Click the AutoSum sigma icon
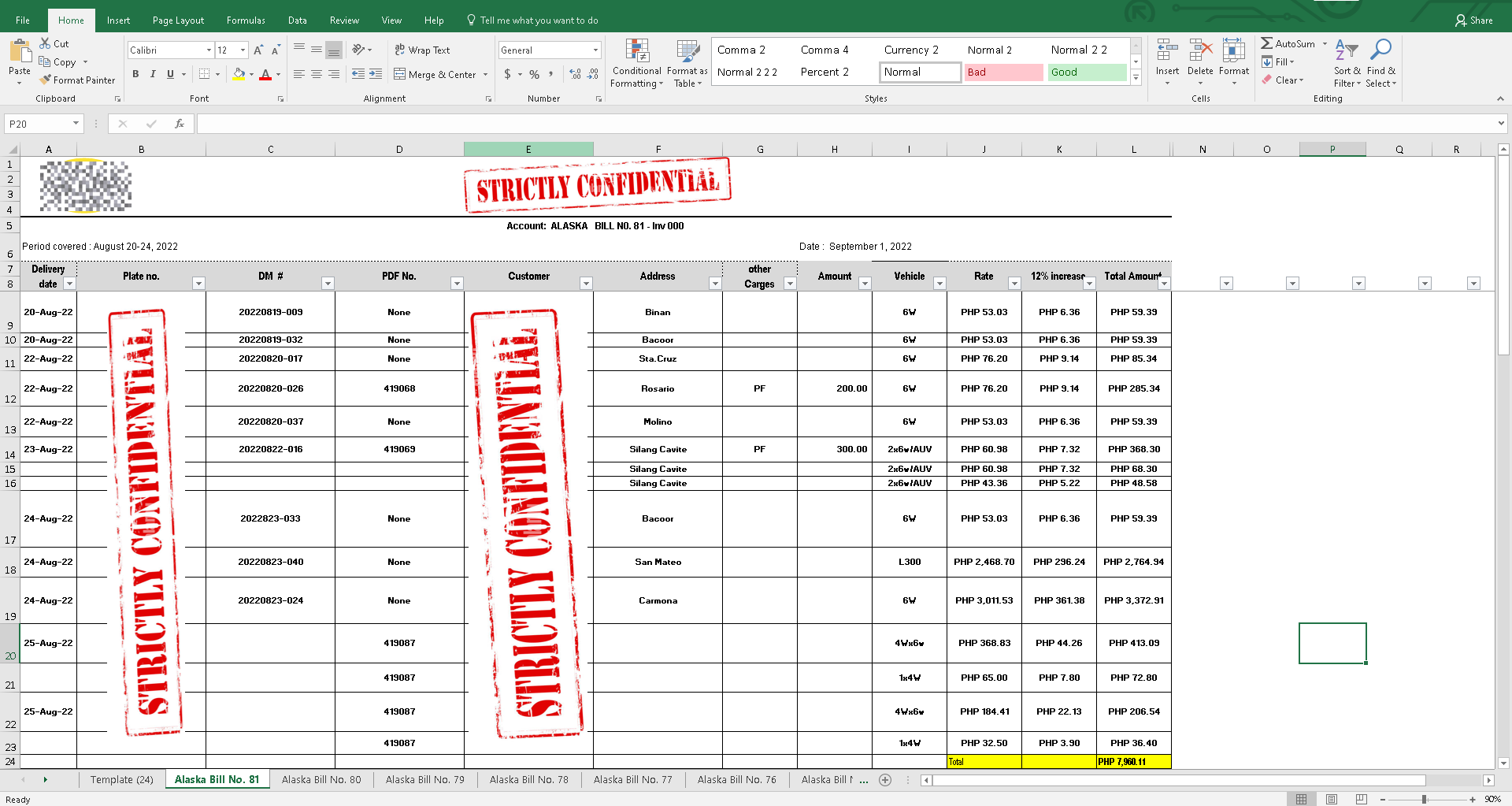The width and height of the screenshot is (1512, 806). (1266, 43)
